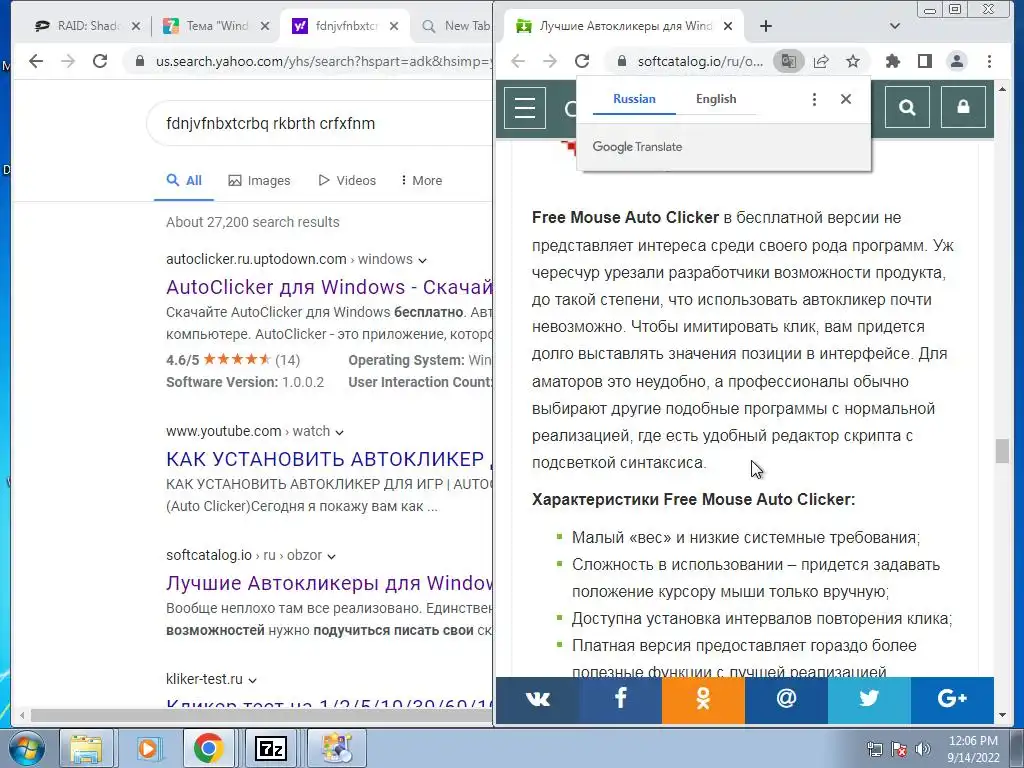This screenshot has height=768, width=1024.
Task: Share the page via the @ mail icon
Action: (x=786, y=699)
